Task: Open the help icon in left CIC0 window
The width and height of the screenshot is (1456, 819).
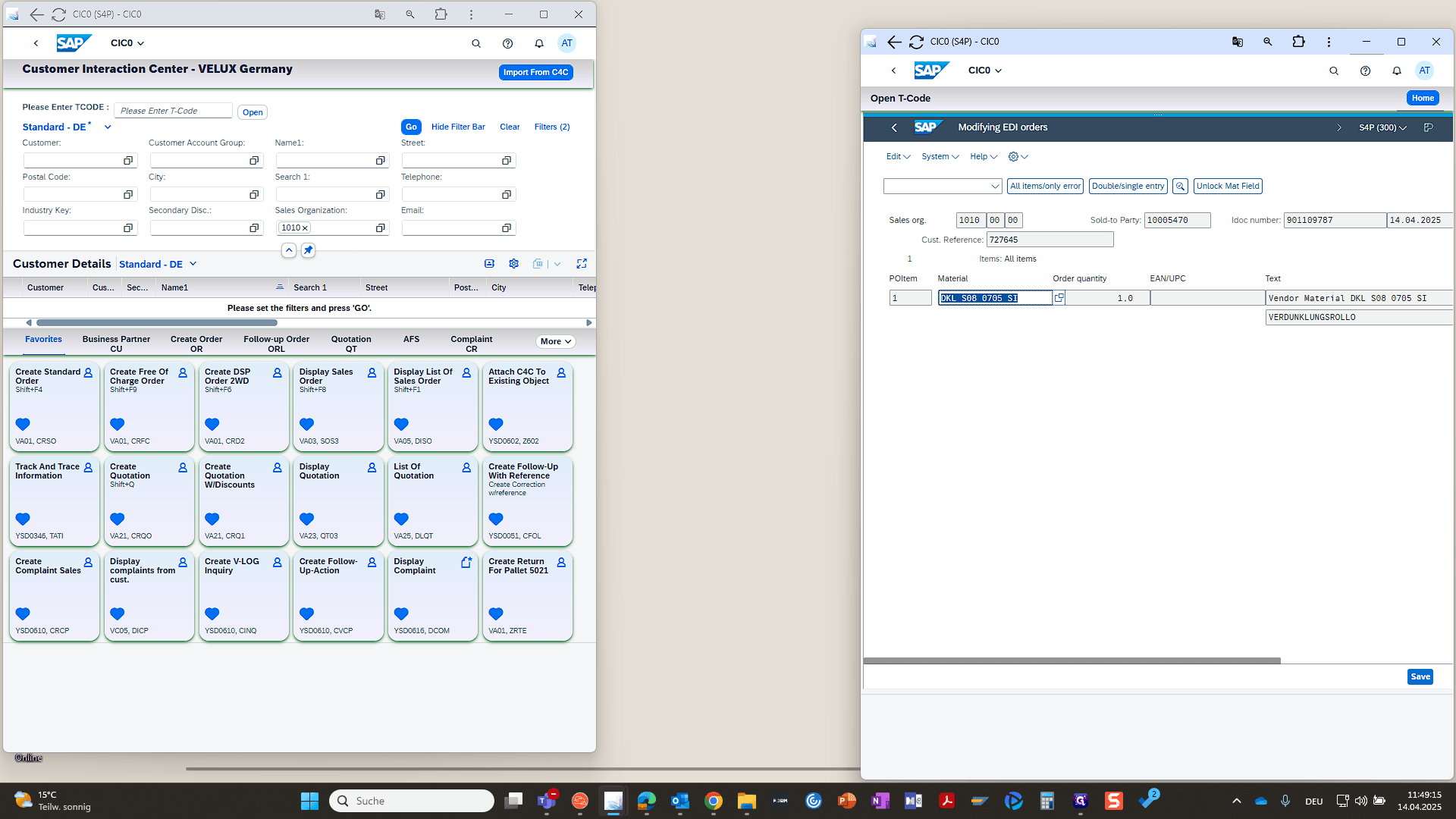Action: click(508, 43)
